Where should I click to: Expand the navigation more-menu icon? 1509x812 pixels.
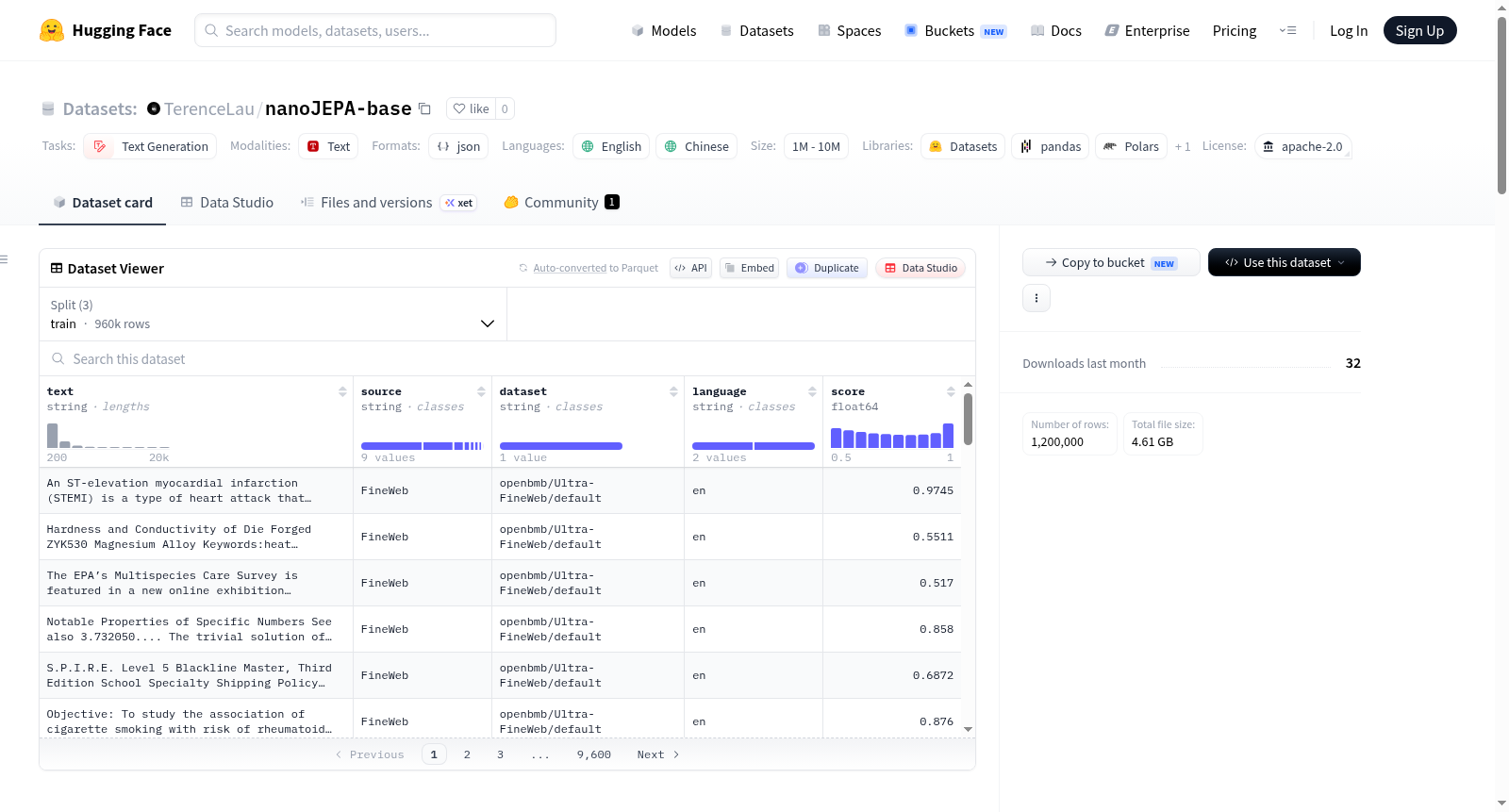1287,30
